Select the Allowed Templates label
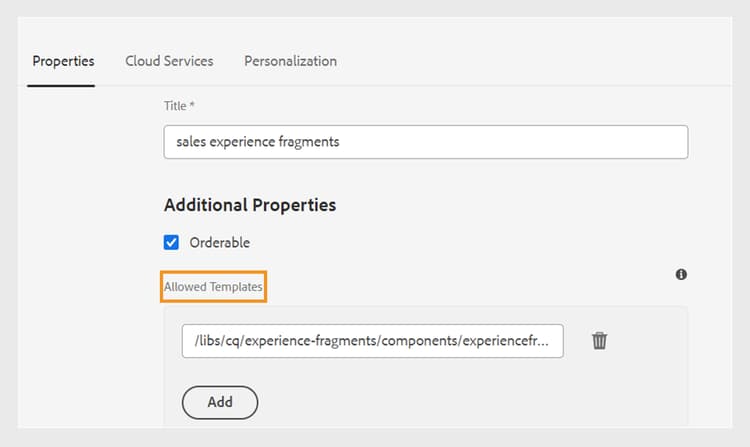This screenshot has height=447, width=750. [214, 287]
